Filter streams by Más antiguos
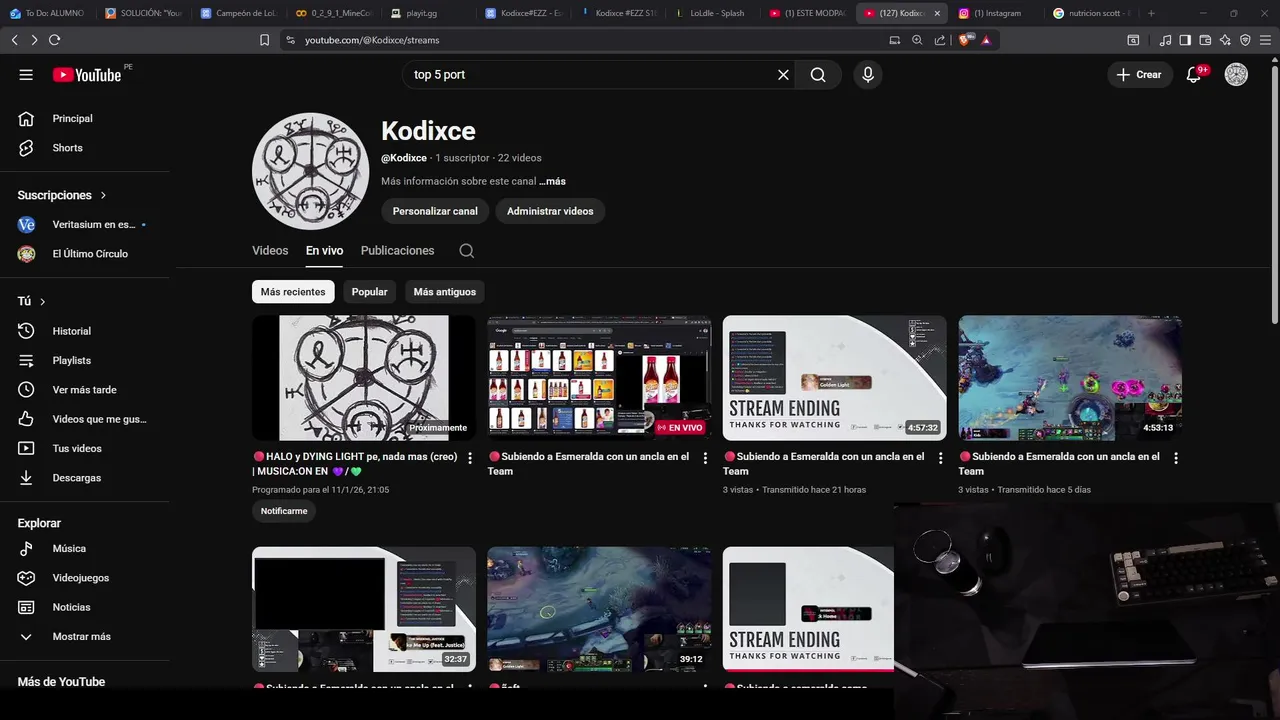The height and width of the screenshot is (720, 1280). point(444,292)
